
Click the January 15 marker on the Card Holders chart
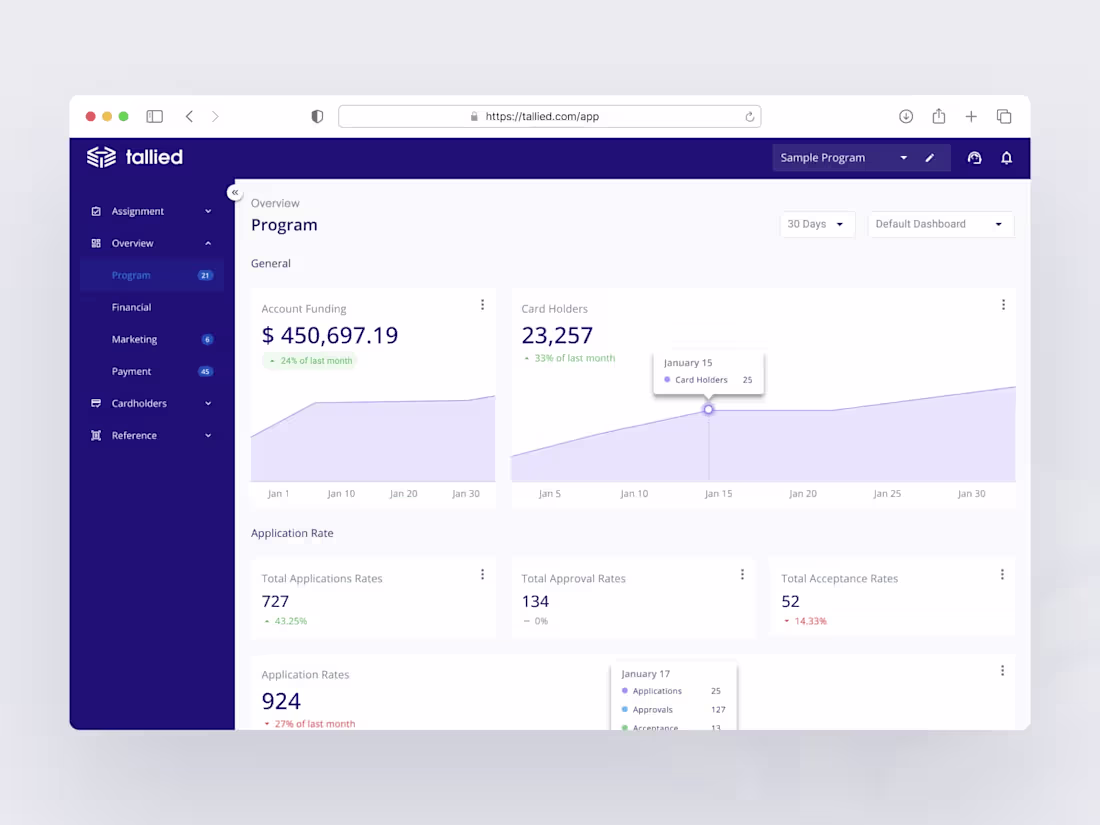tap(708, 409)
